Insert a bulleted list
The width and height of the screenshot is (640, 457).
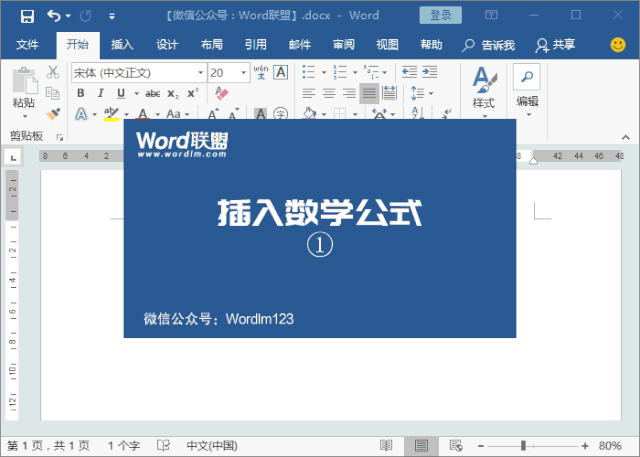pos(309,72)
